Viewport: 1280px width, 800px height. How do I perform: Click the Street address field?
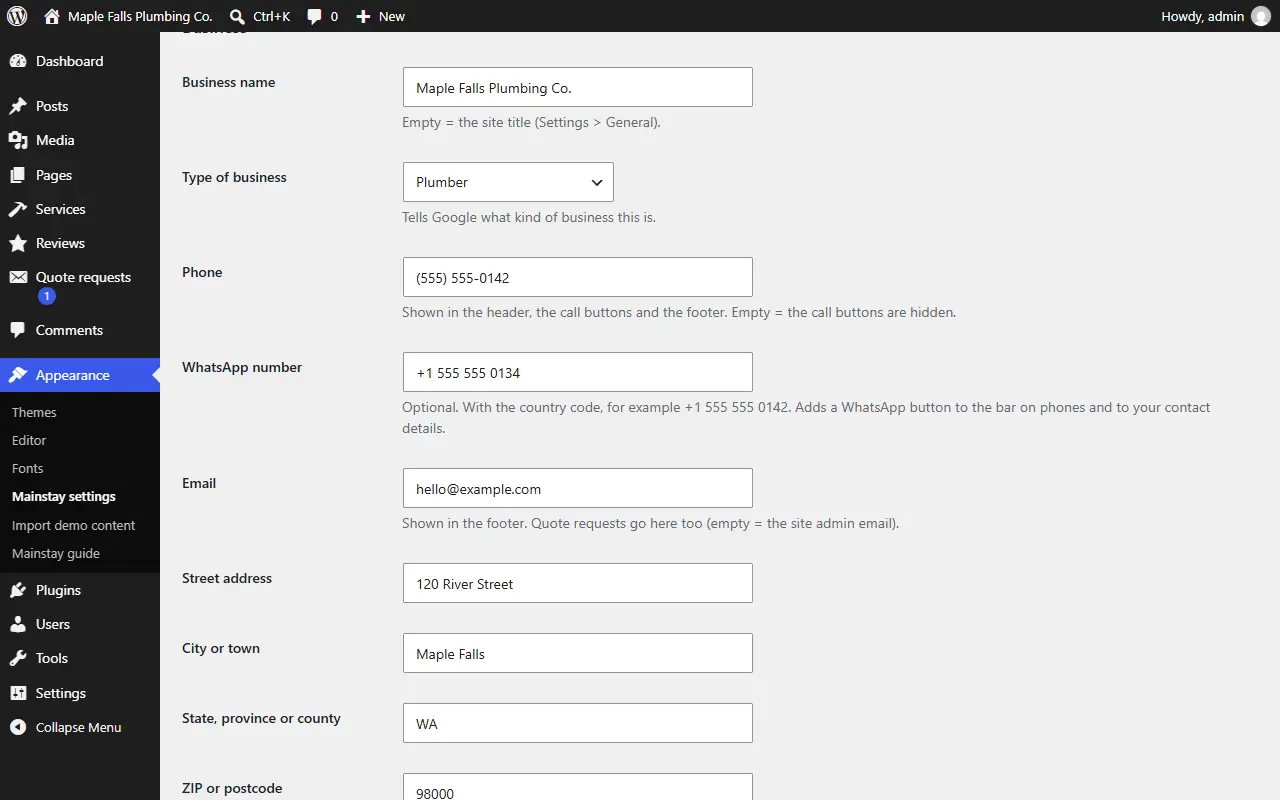point(578,583)
